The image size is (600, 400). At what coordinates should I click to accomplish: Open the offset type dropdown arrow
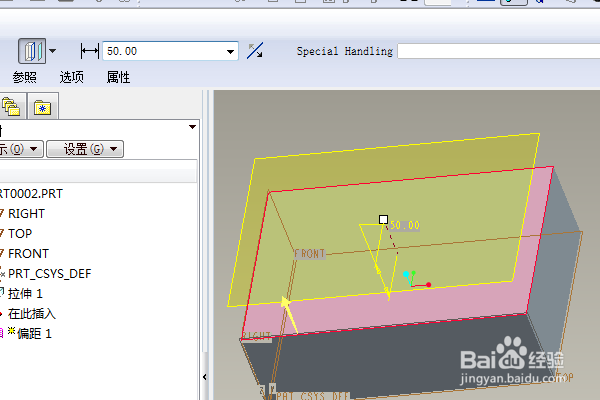point(52,51)
